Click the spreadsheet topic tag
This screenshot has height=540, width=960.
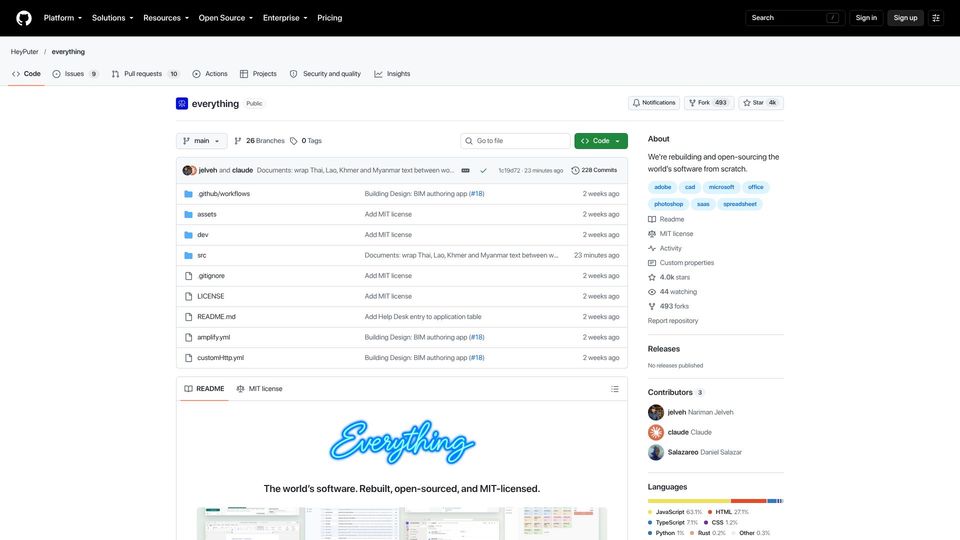point(740,204)
